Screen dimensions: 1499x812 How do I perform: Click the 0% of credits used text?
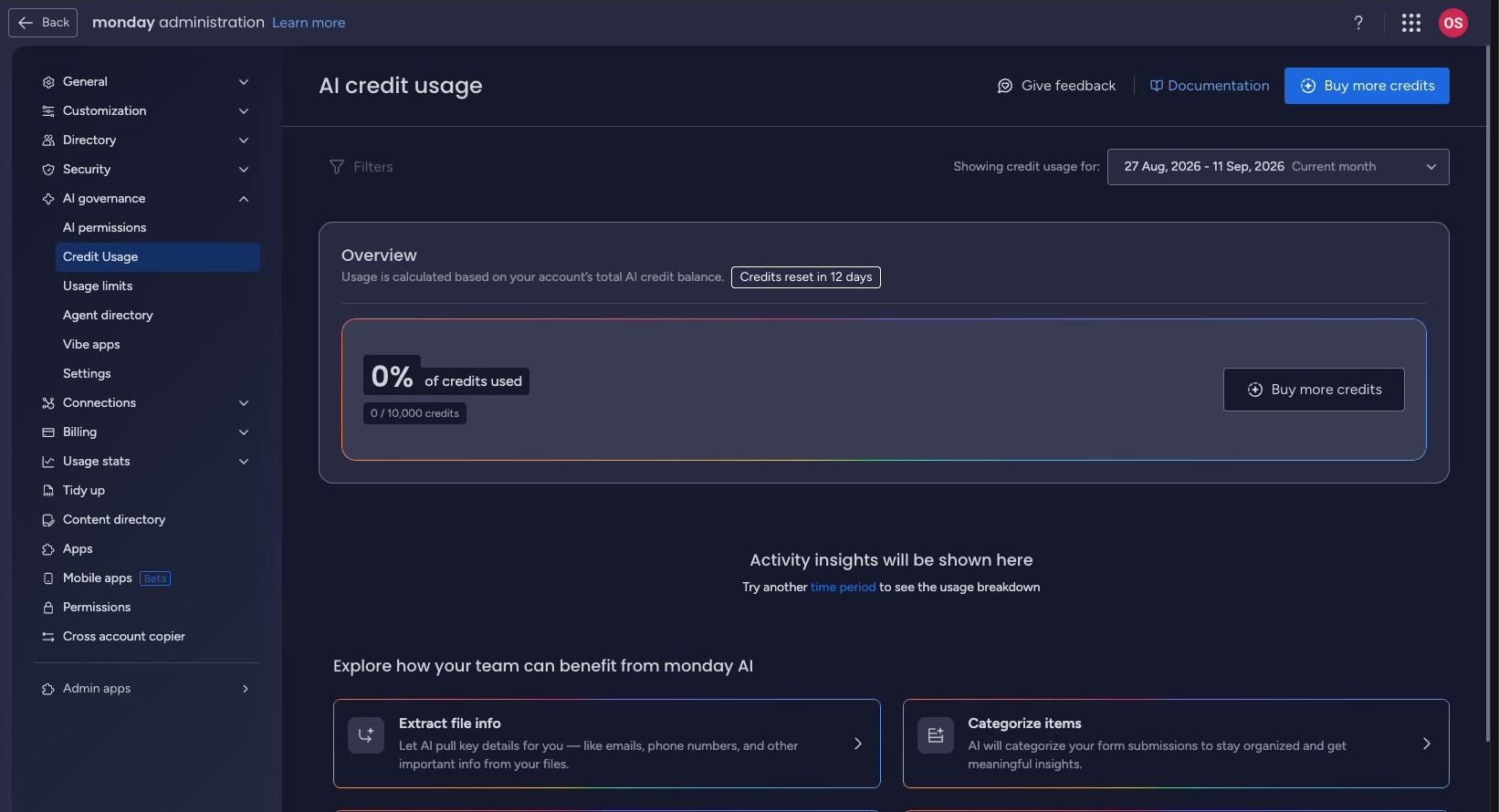pyautogui.click(x=446, y=376)
